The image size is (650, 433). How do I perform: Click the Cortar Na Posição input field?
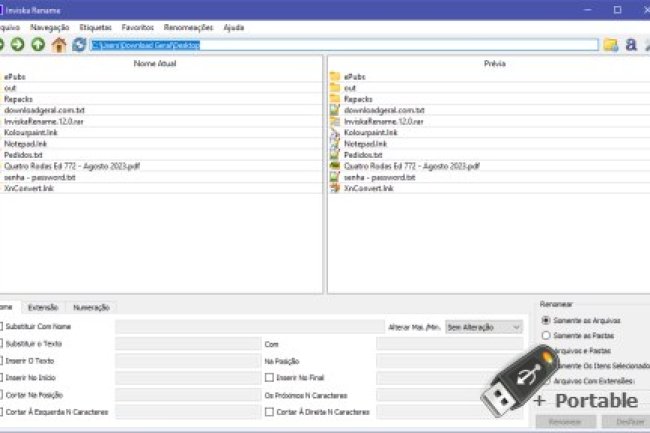[x=188, y=395]
